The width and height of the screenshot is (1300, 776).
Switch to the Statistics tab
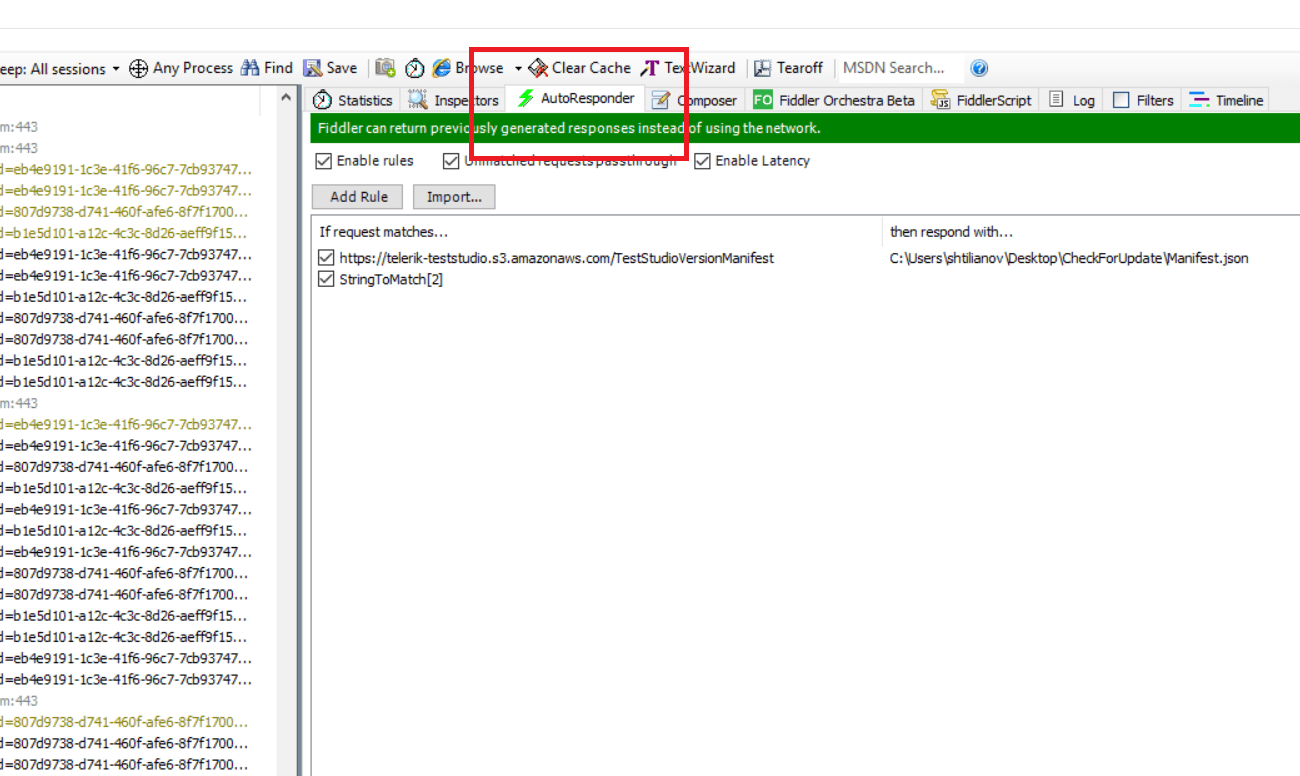(x=353, y=100)
